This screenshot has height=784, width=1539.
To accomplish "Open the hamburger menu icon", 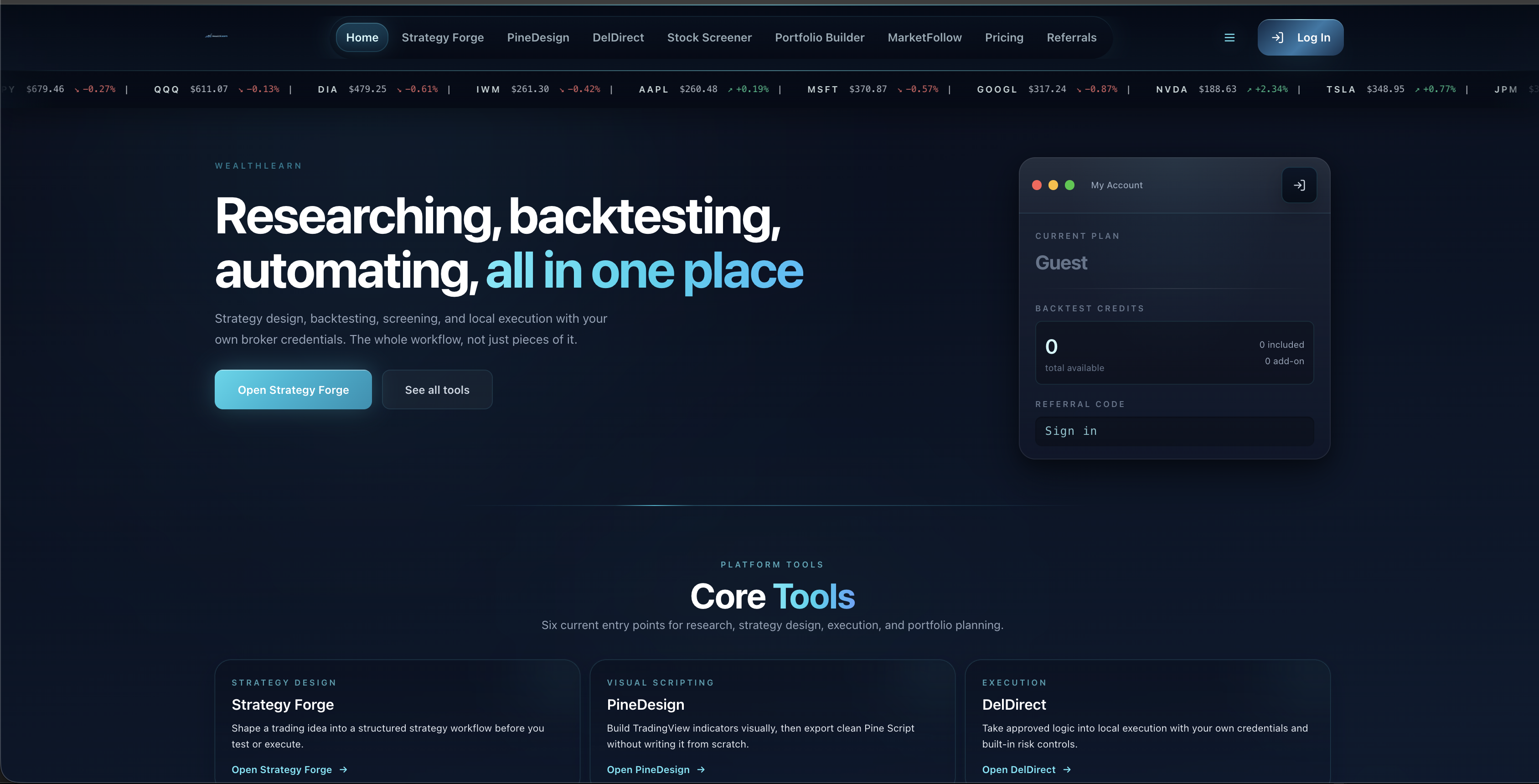I will point(1229,38).
